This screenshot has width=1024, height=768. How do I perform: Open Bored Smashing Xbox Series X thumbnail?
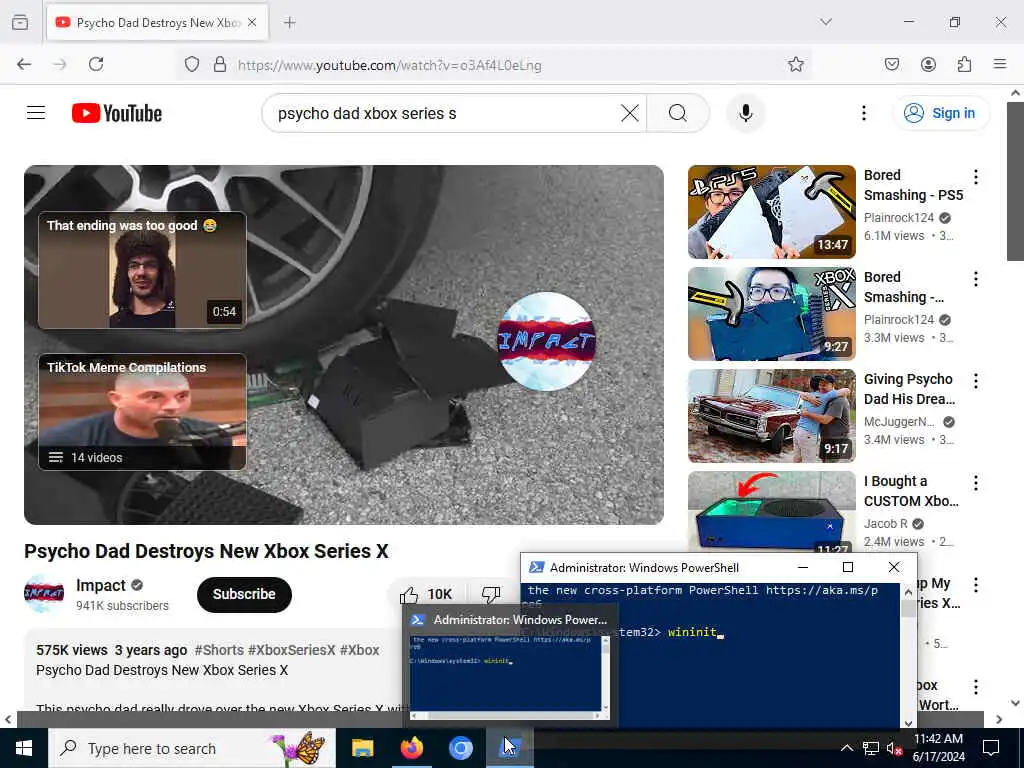click(771, 313)
